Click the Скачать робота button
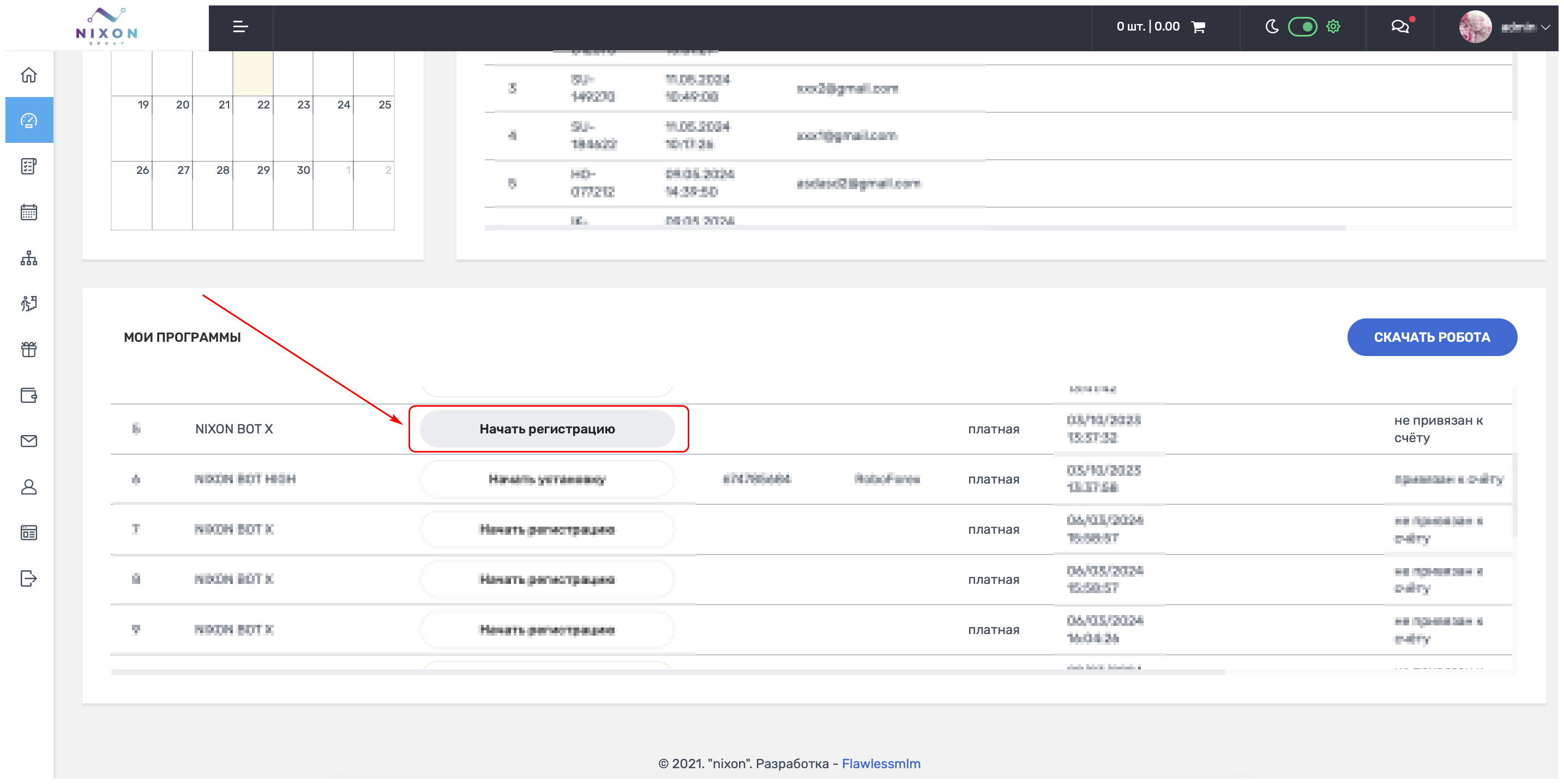The height and width of the screenshot is (784, 1564). pyautogui.click(x=1431, y=337)
